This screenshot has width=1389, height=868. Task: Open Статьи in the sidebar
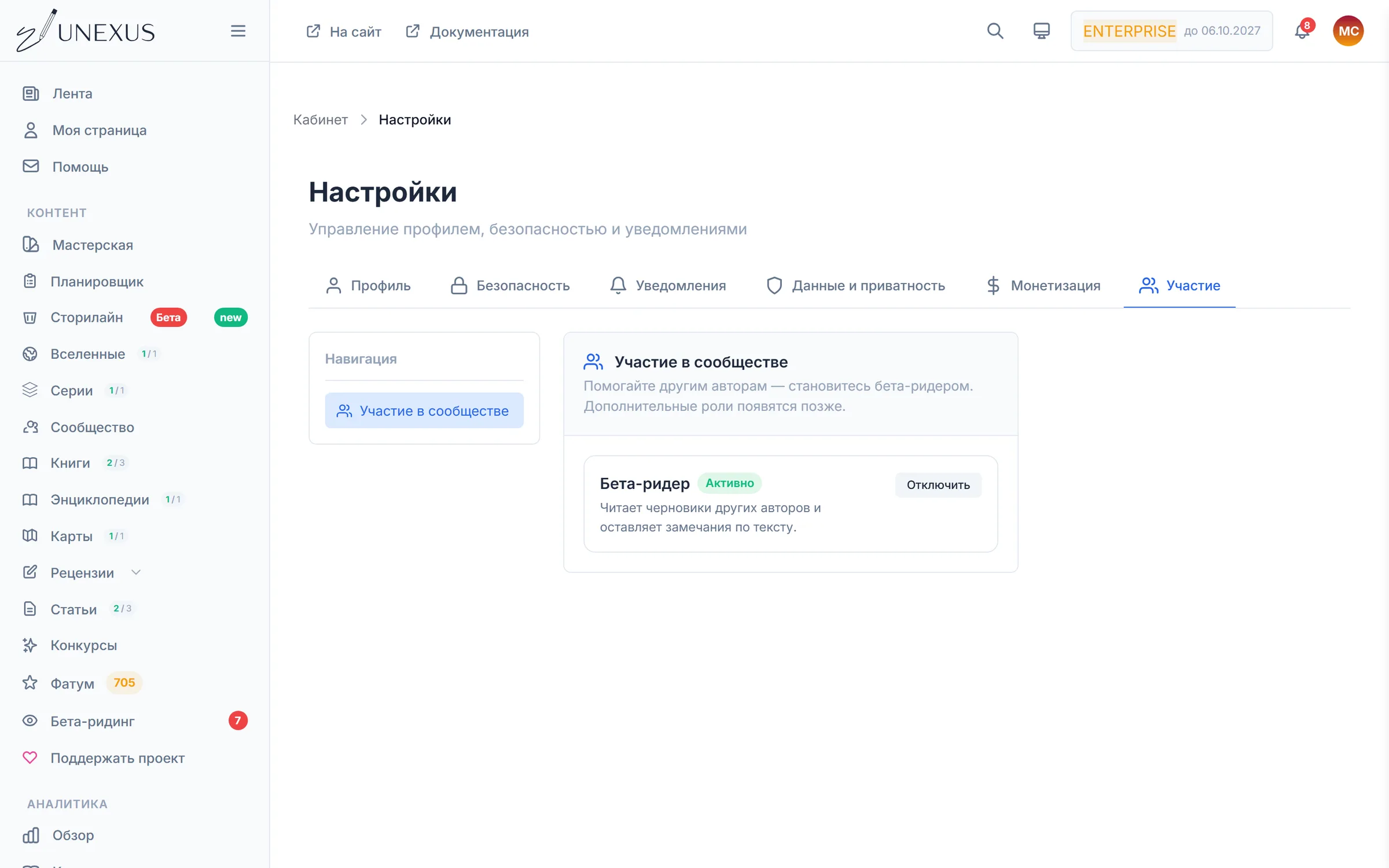(74, 609)
